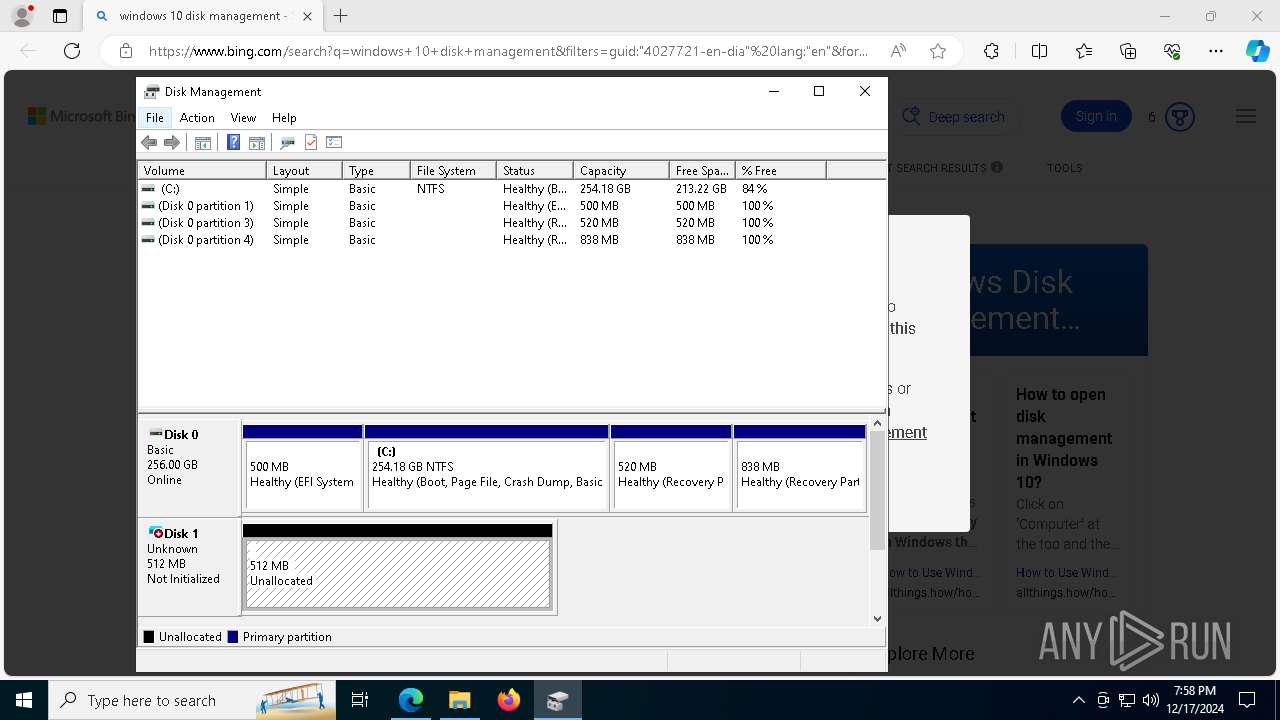Click the Bing Sign in button

pyautogui.click(x=1096, y=117)
